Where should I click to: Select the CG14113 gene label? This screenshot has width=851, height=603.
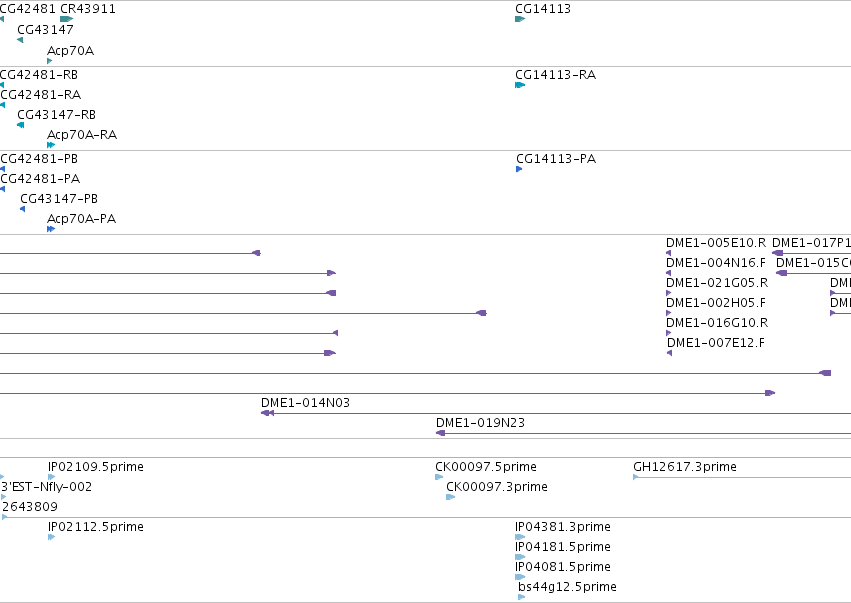(543, 9)
